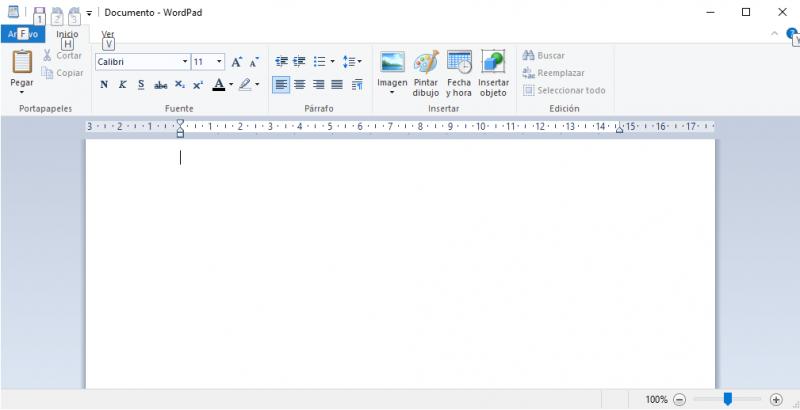Viewport: 800px width, 410px height.
Task: Click the WordPad application icon in title bar
Action: [13, 12]
